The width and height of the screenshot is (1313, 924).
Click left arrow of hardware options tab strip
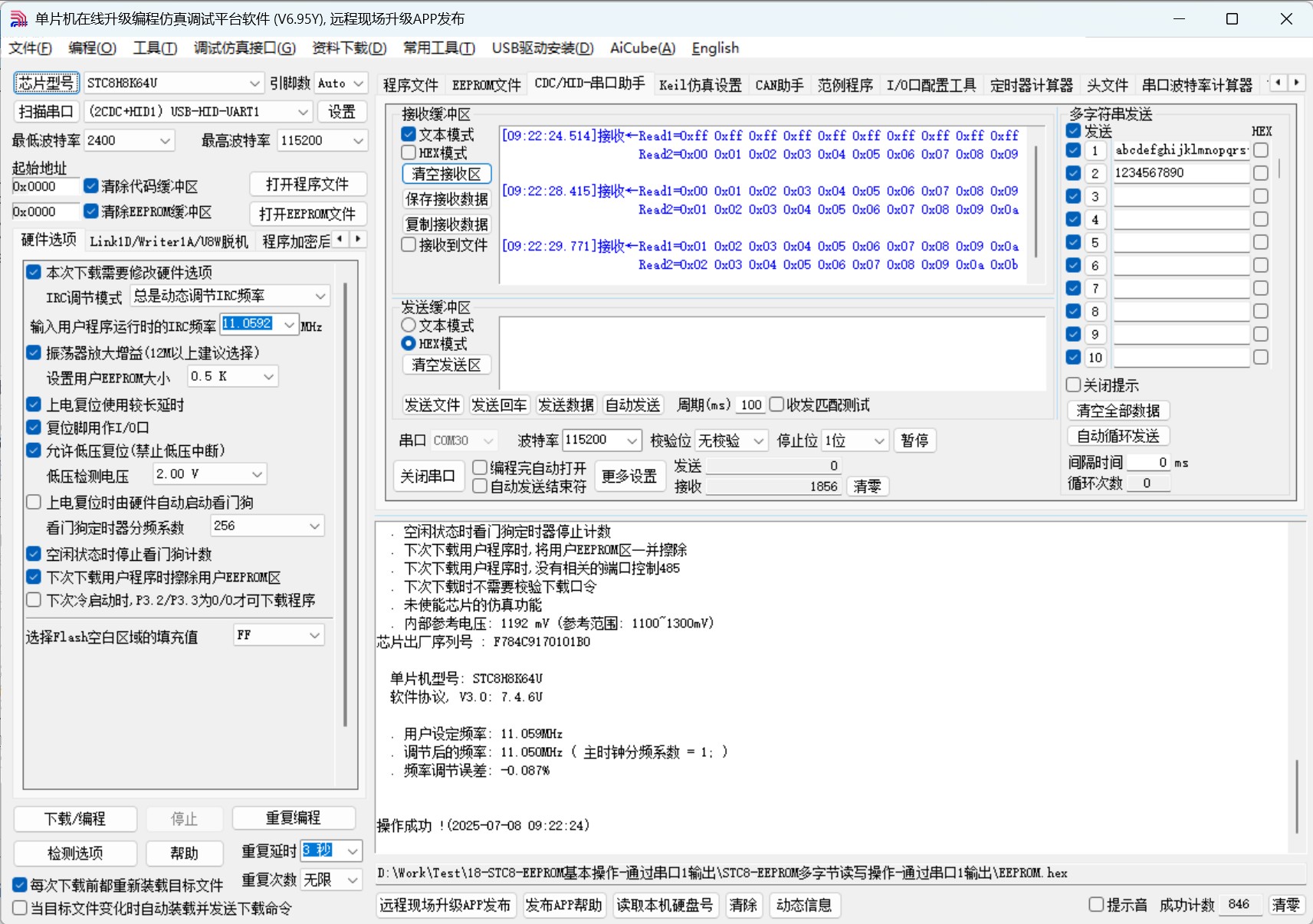(x=340, y=239)
